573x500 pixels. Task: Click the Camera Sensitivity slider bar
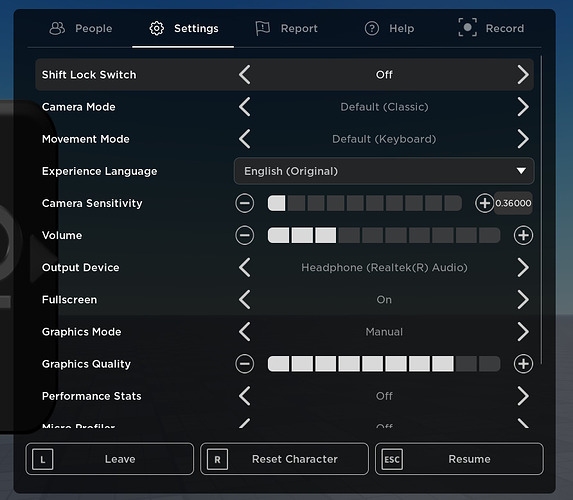click(365, 203)
